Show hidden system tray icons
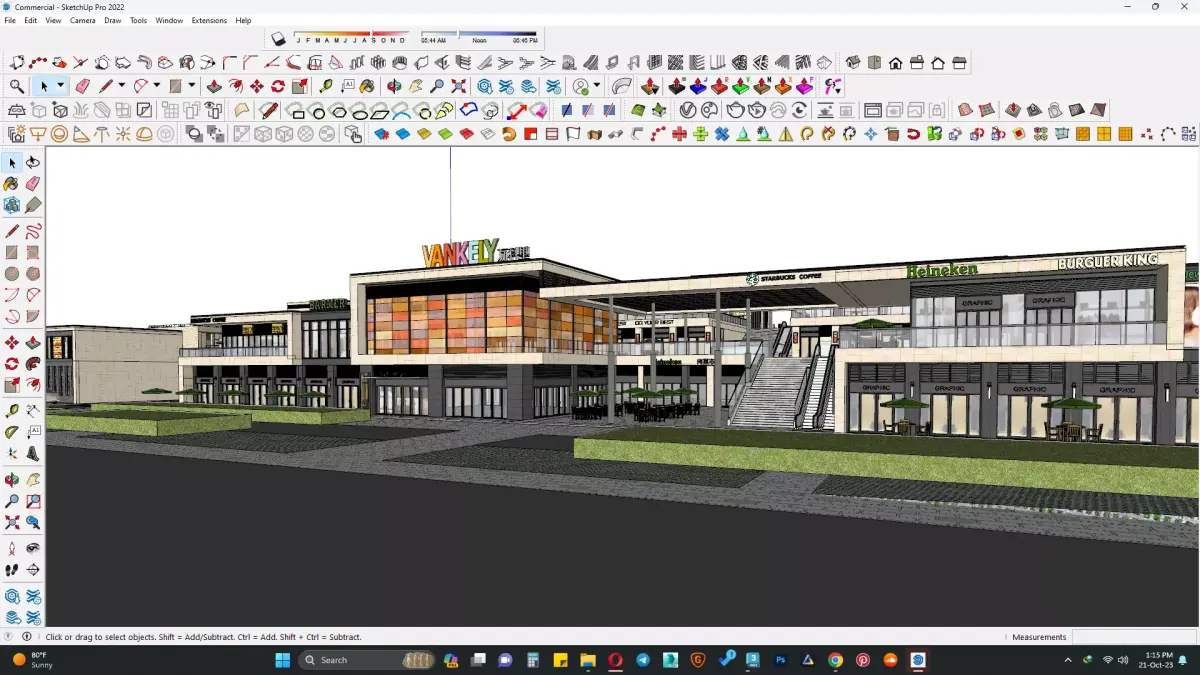Screen dimensions: 1200x675 click(x=1068, y=660)
